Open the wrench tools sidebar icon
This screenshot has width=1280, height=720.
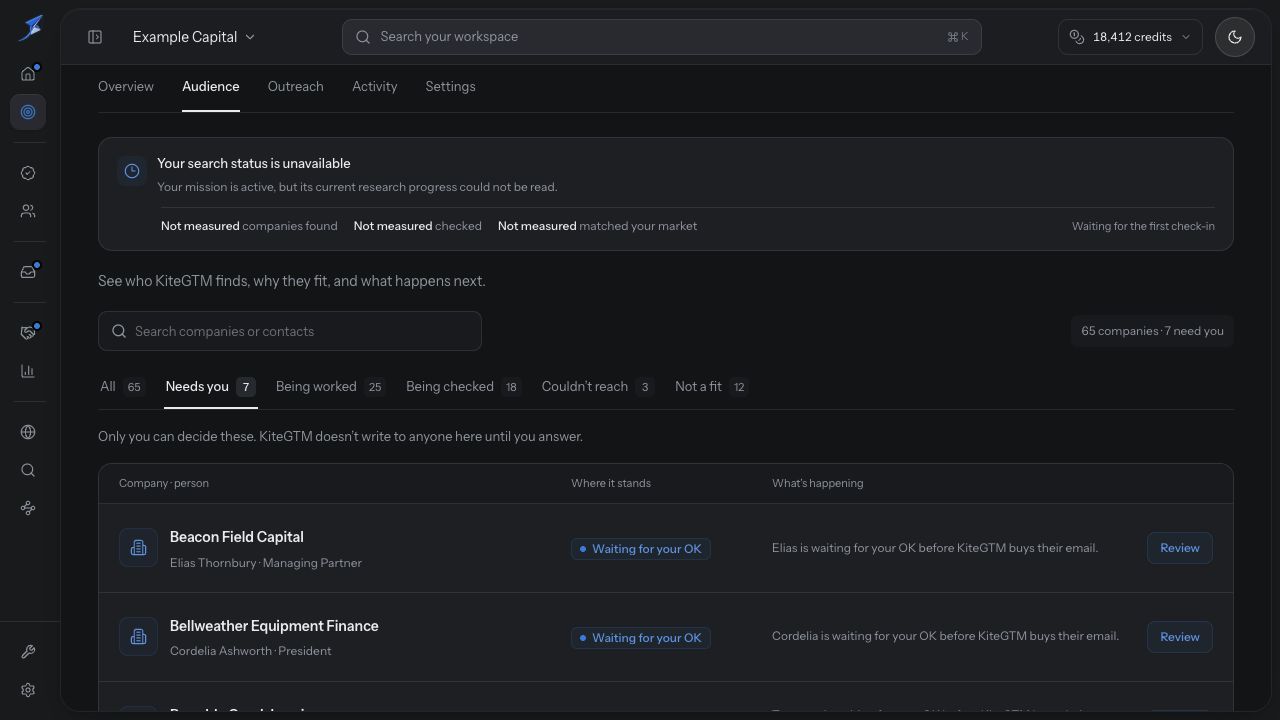pyautogui.click(x=28, y=652)
